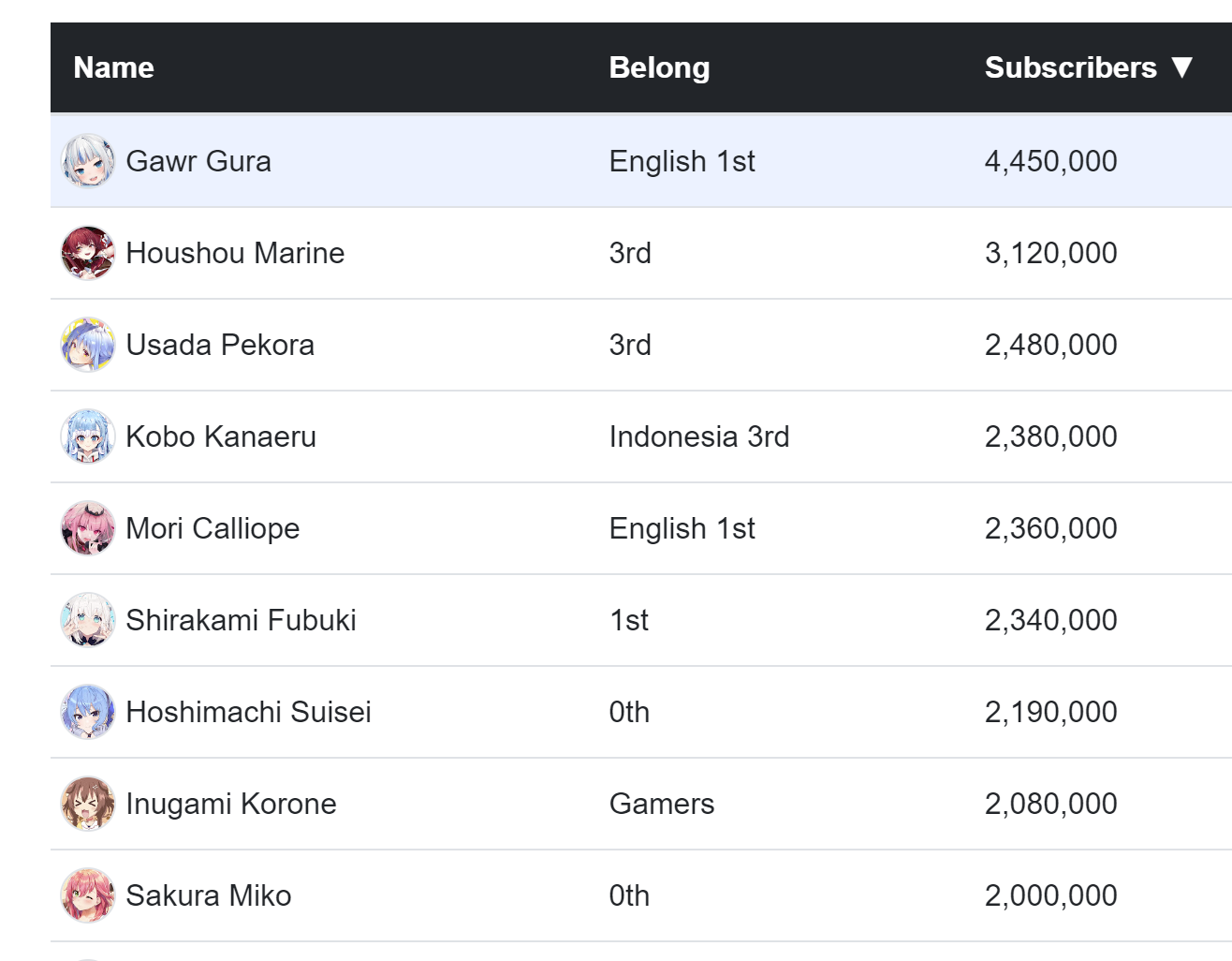Click Shirakami Fubuki's 2,340,000 subscriber count

coord(1050,620)
